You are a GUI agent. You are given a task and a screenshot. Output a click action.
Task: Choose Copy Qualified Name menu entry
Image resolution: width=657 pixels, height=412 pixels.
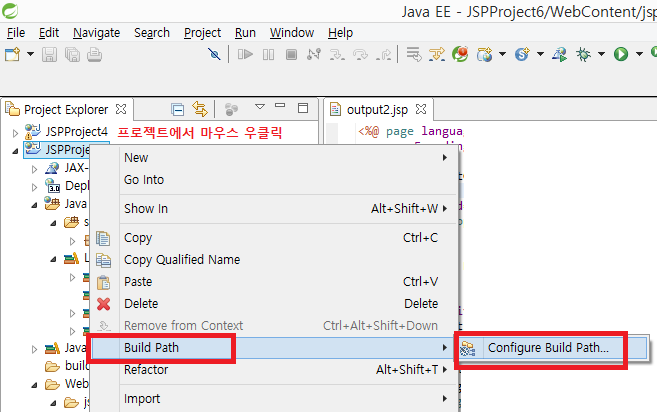181,259
